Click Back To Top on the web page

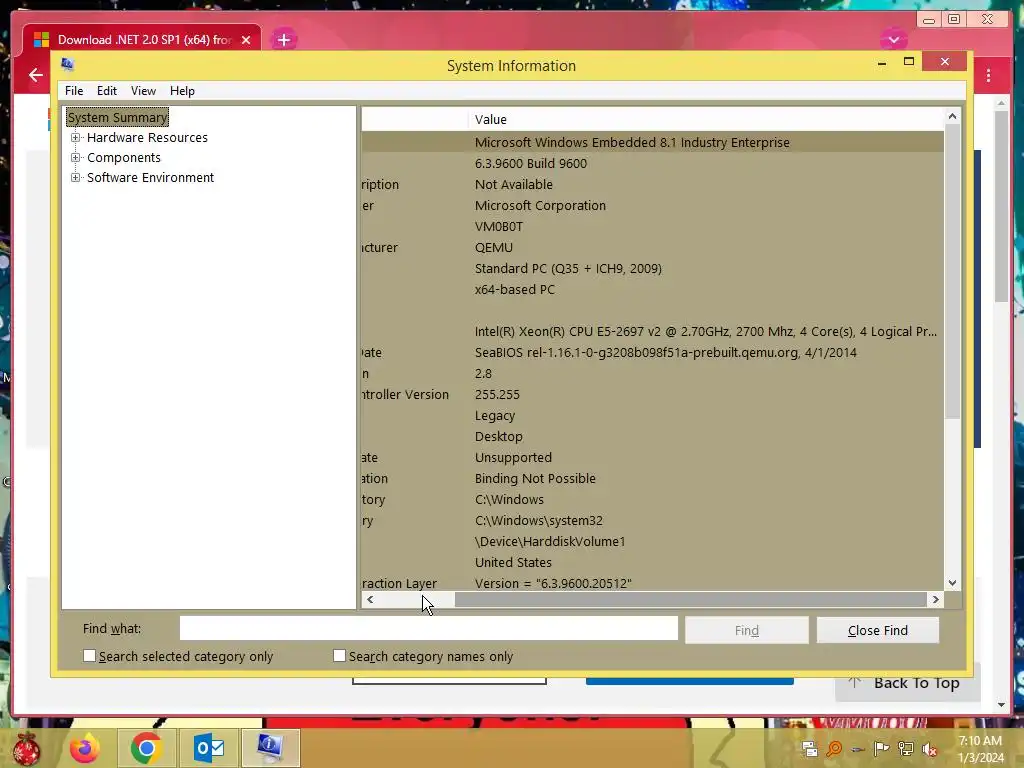click(x=908, y=683)
